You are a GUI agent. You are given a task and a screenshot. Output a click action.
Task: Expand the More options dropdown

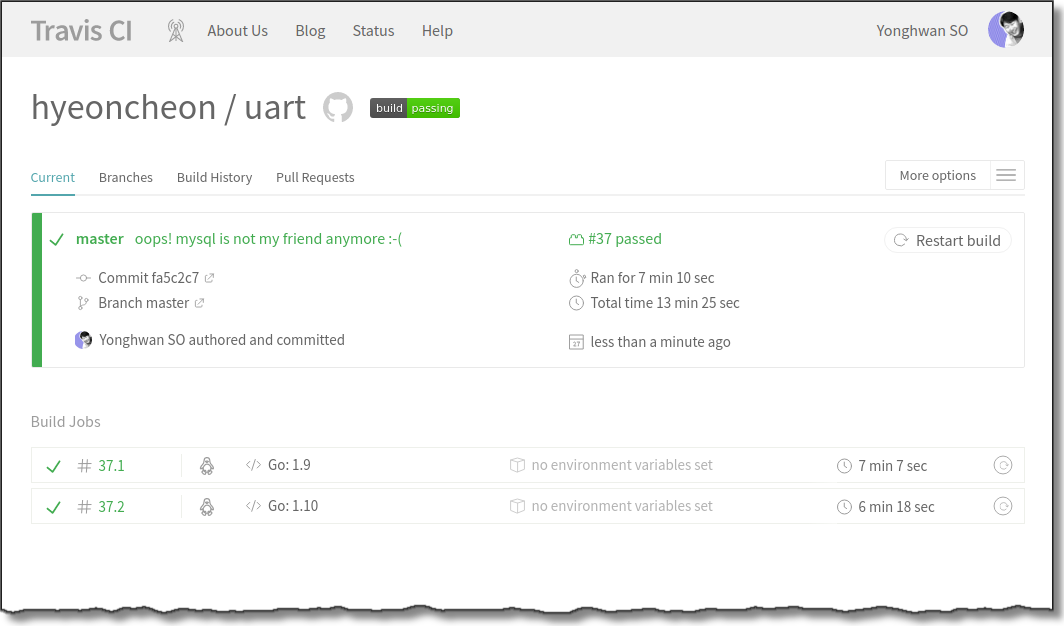click(937, 176)
